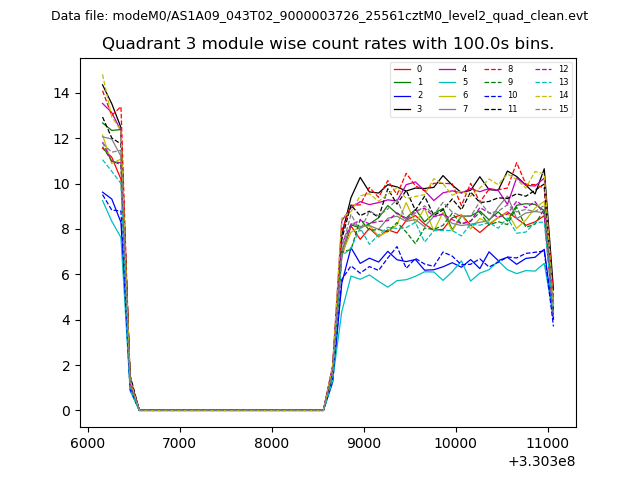This screenshot has width=640, height=480.
Task: Click the gray solid legend line for module 7
Action: tap(448, 108)
